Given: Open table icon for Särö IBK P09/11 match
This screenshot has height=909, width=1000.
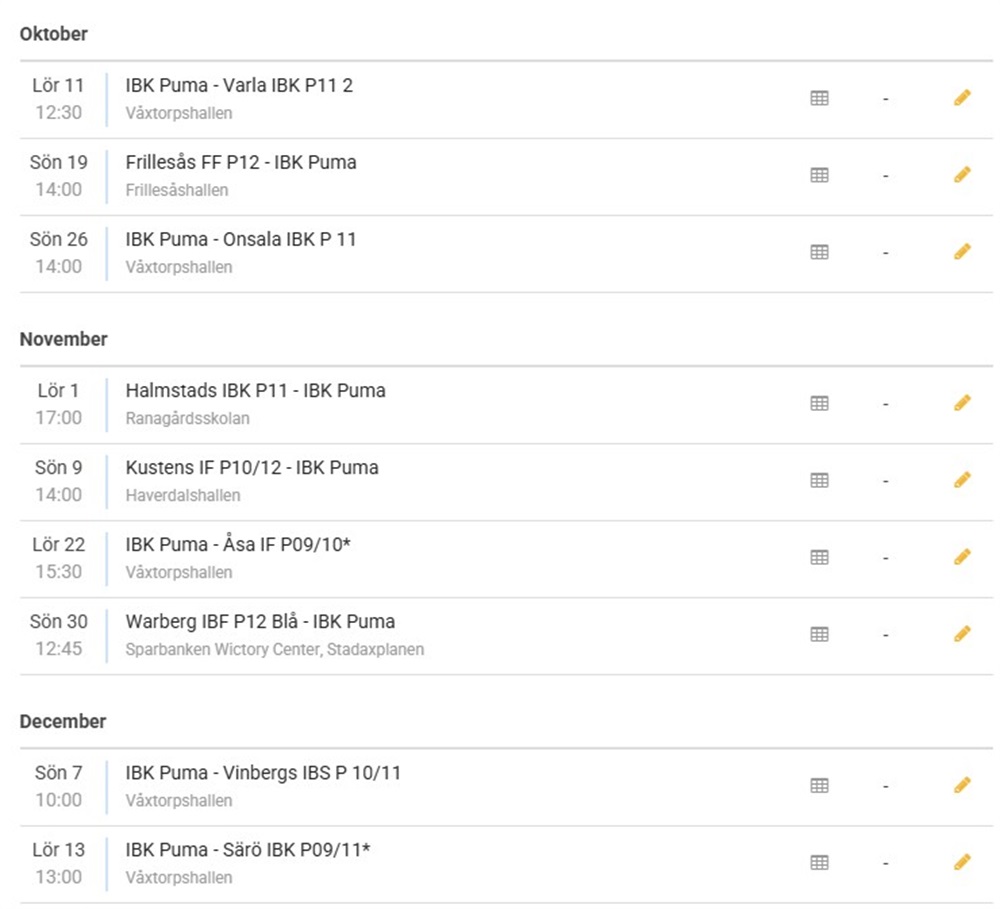Looking at the screenshot, I should point(819,862).
